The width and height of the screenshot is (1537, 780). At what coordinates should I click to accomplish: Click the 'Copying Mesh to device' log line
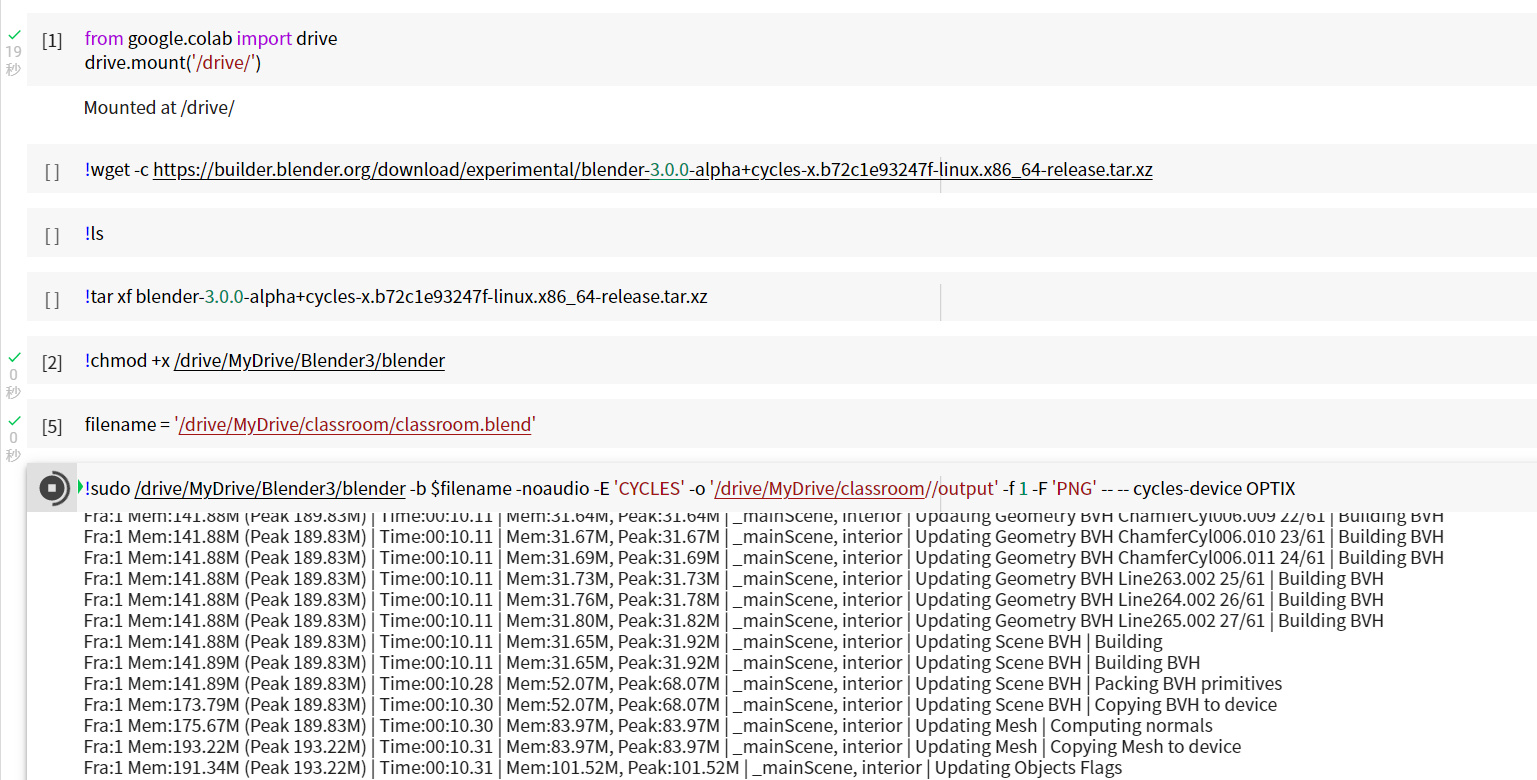(662, 747)
